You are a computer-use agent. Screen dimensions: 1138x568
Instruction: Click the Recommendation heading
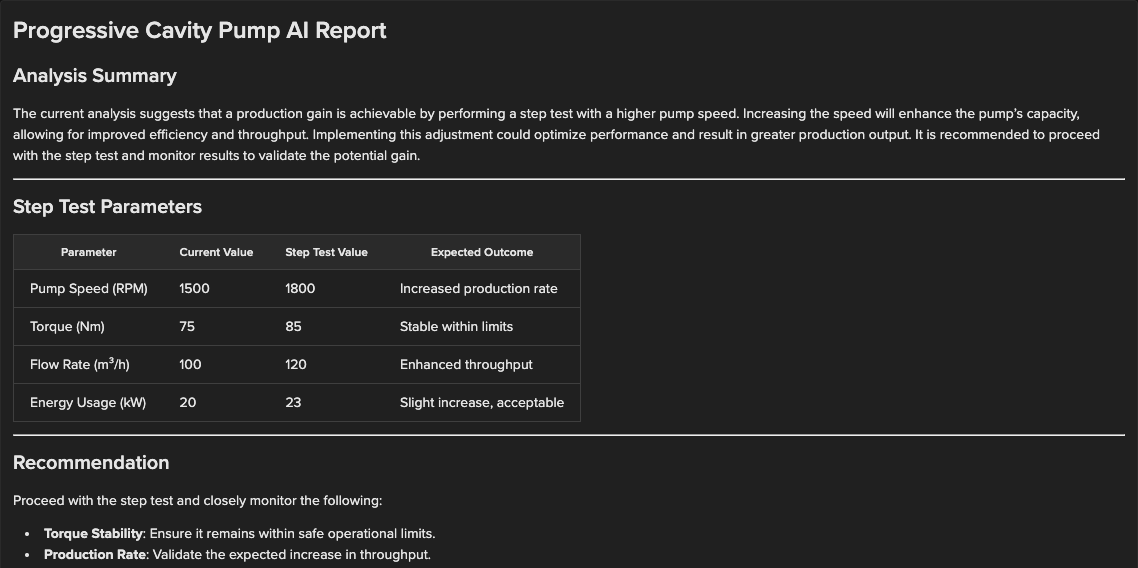click(x=91, y=463)
